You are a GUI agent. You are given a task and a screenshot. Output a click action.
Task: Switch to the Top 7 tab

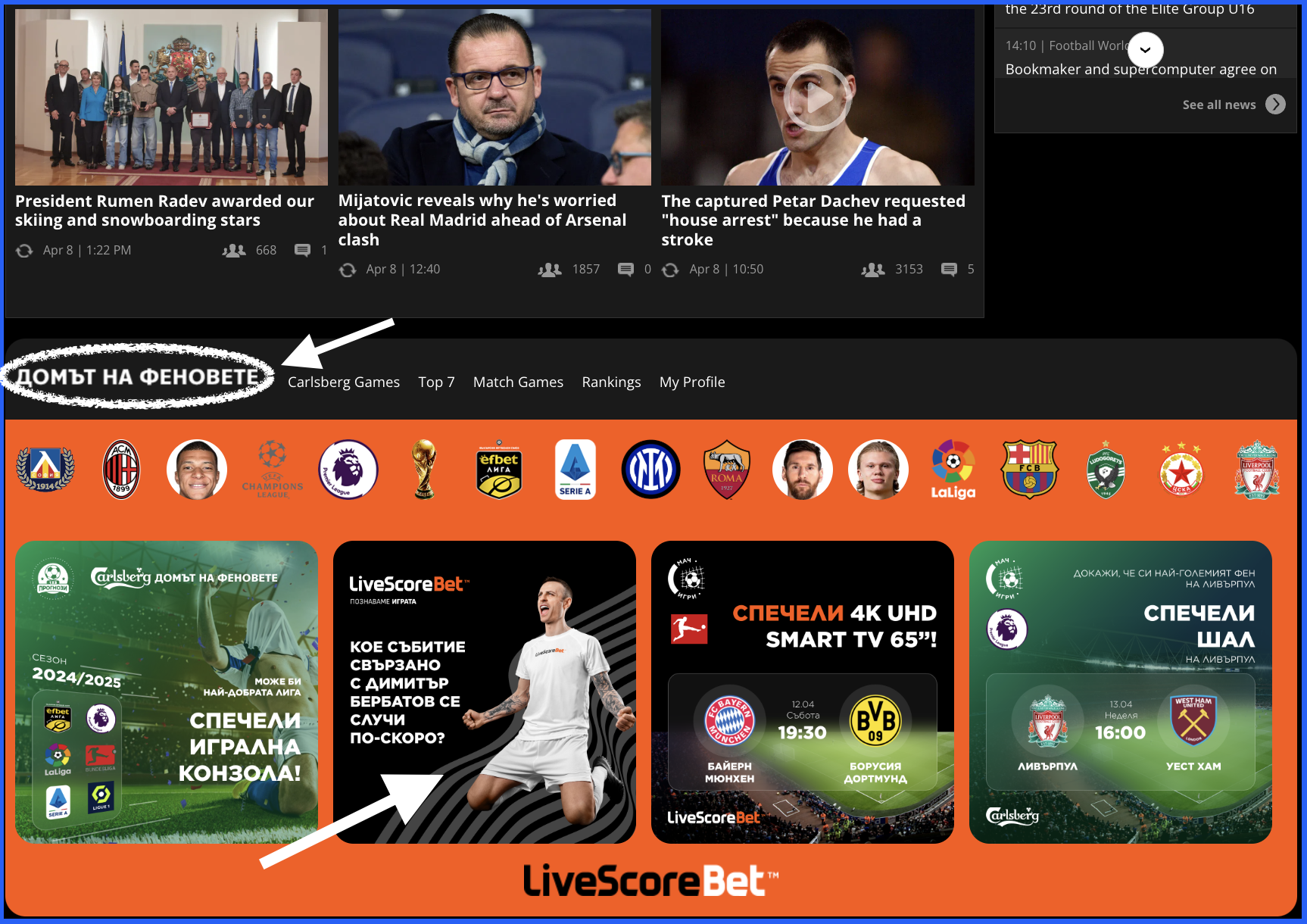tap(436, 382)
